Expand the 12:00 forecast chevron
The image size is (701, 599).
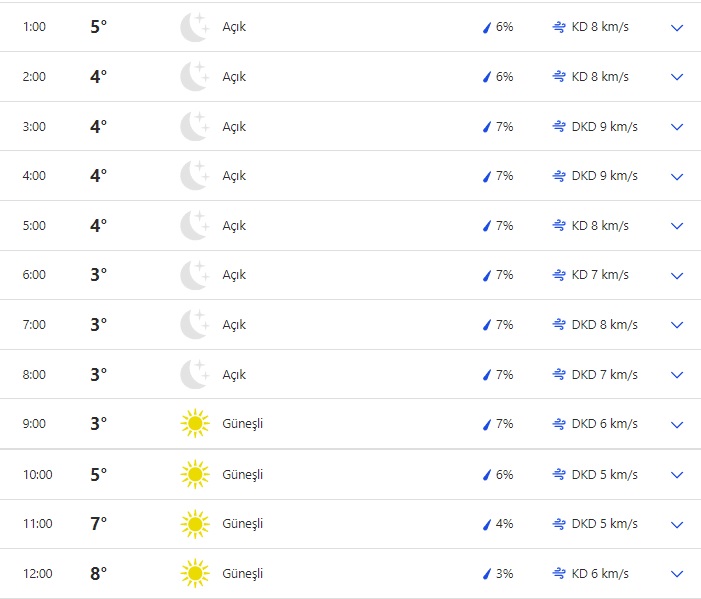pos(677,574)
